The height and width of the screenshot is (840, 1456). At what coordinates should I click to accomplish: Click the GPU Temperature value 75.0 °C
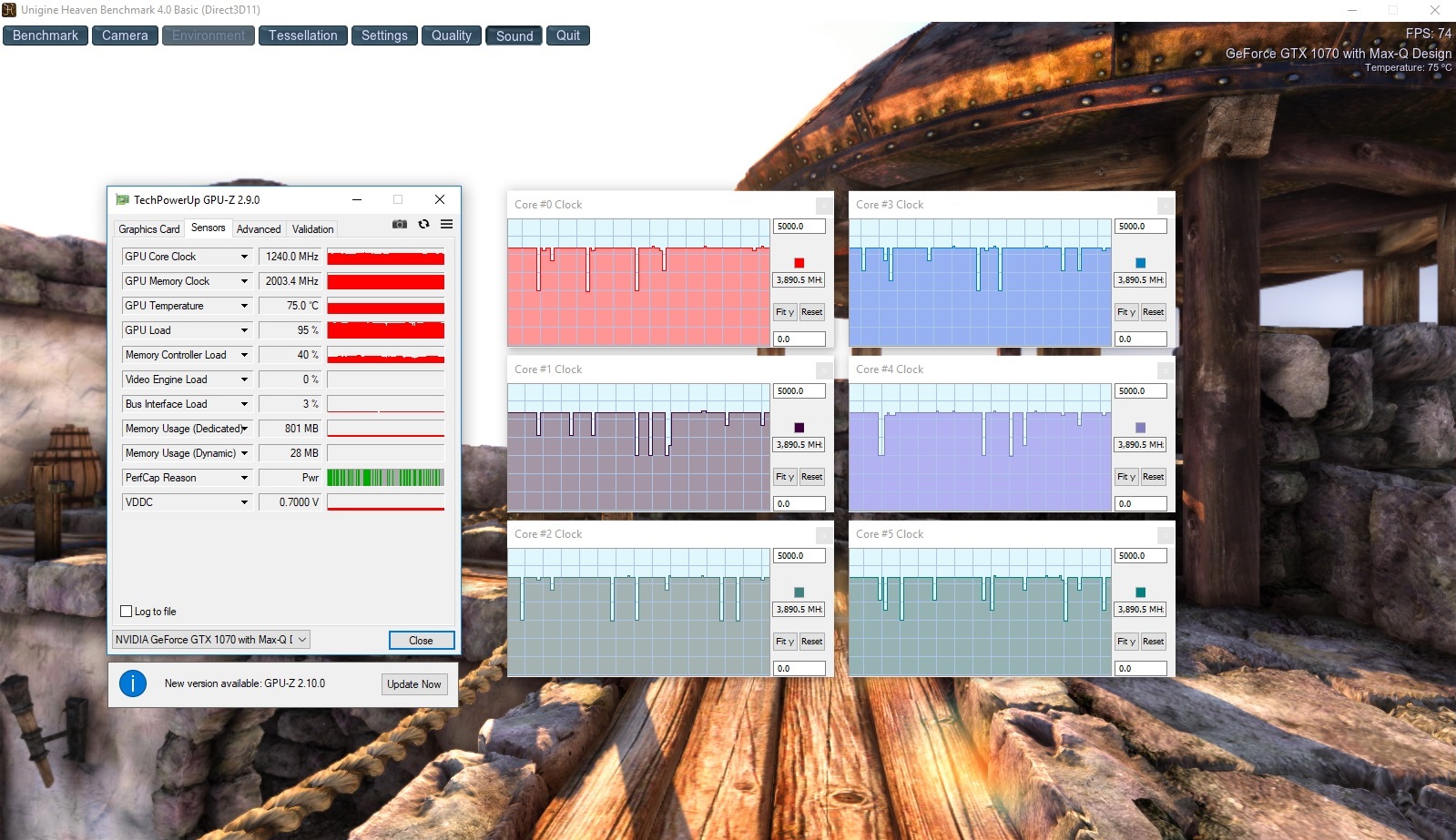[x=290, y=306]
